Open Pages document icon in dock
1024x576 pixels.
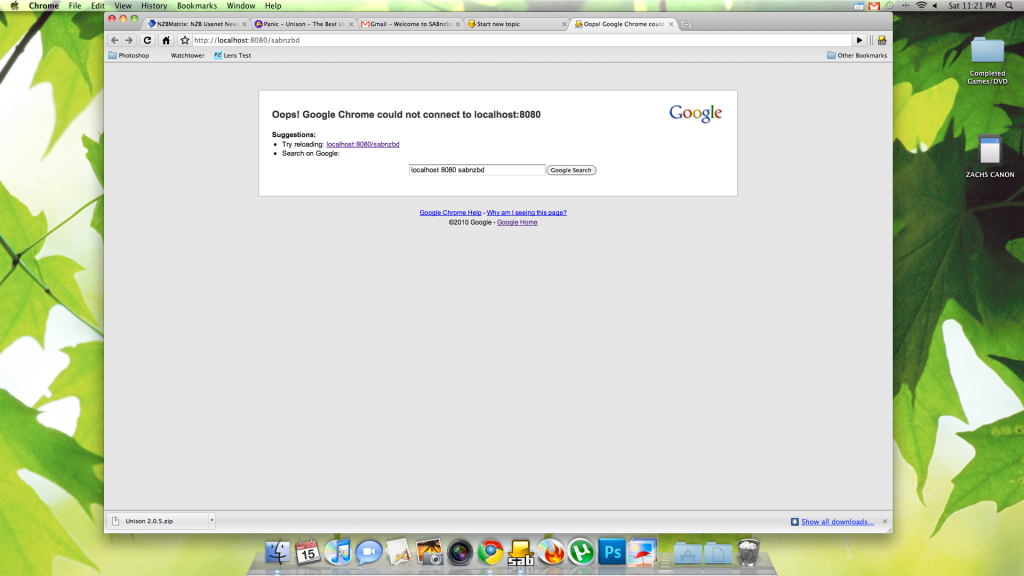[x=399, y=552]
